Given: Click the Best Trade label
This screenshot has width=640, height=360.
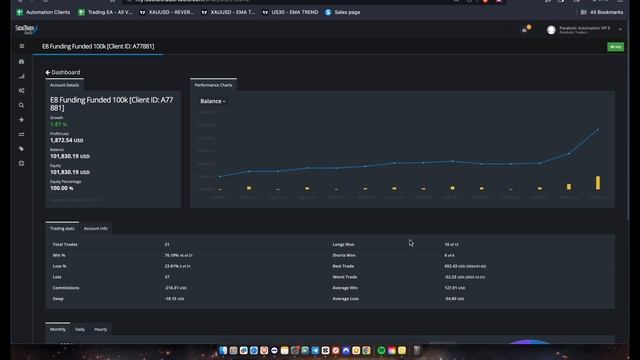Looking at the screenshot, I should tap(343, 266).
